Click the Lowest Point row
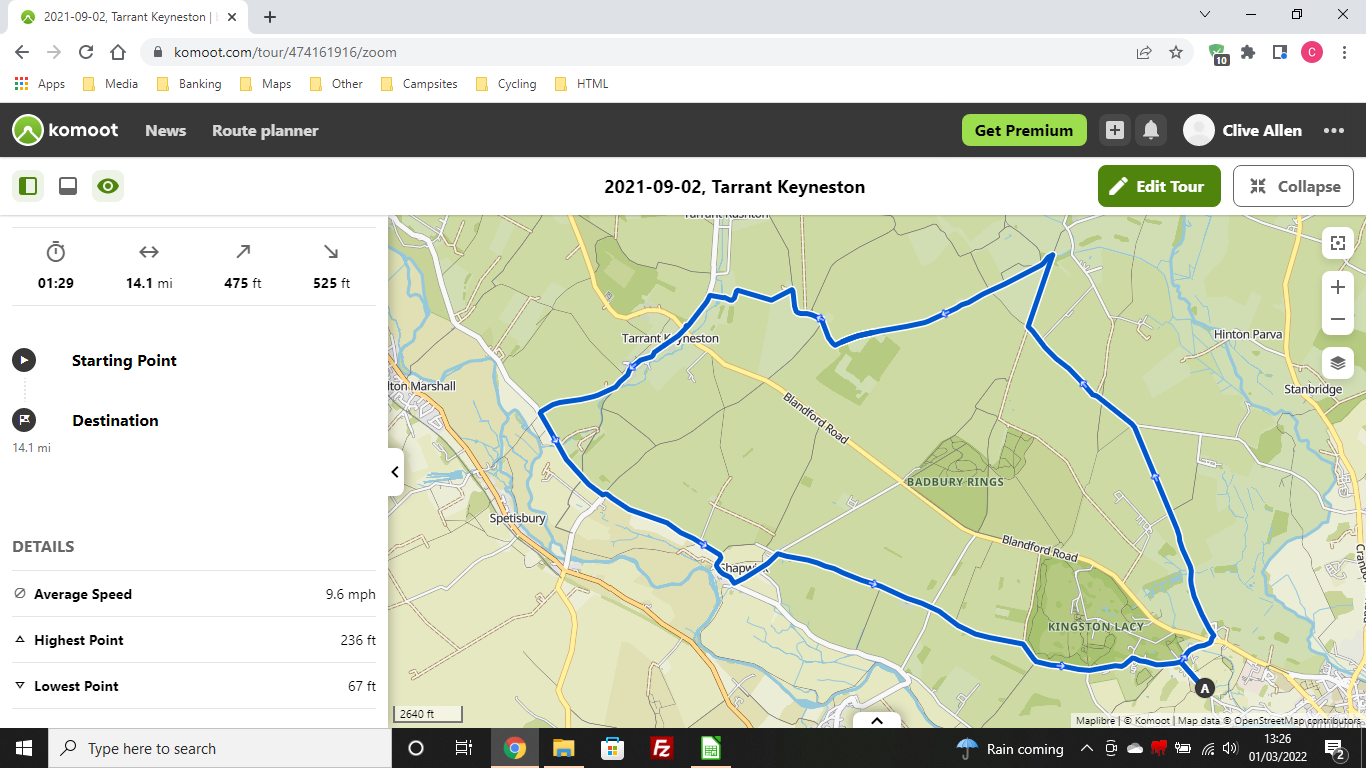This screenshot has width=1366, height=768. coord(194,686)
